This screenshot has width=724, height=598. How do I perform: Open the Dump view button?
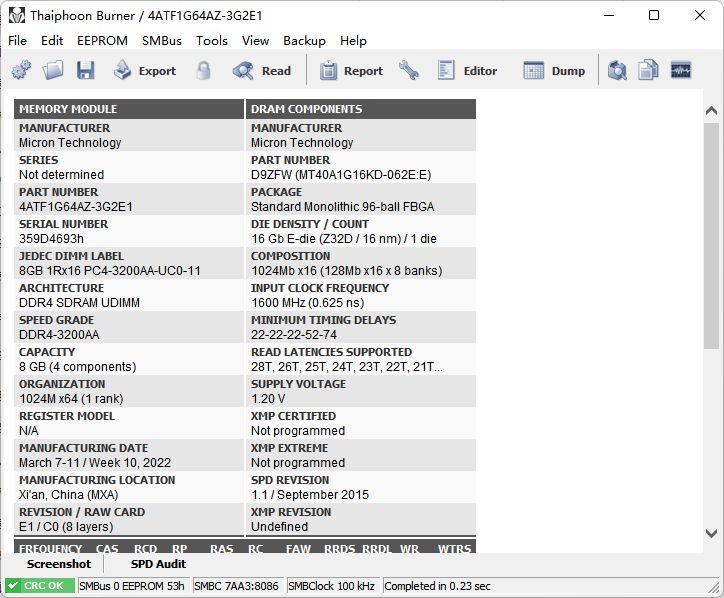tap(554, 71)
